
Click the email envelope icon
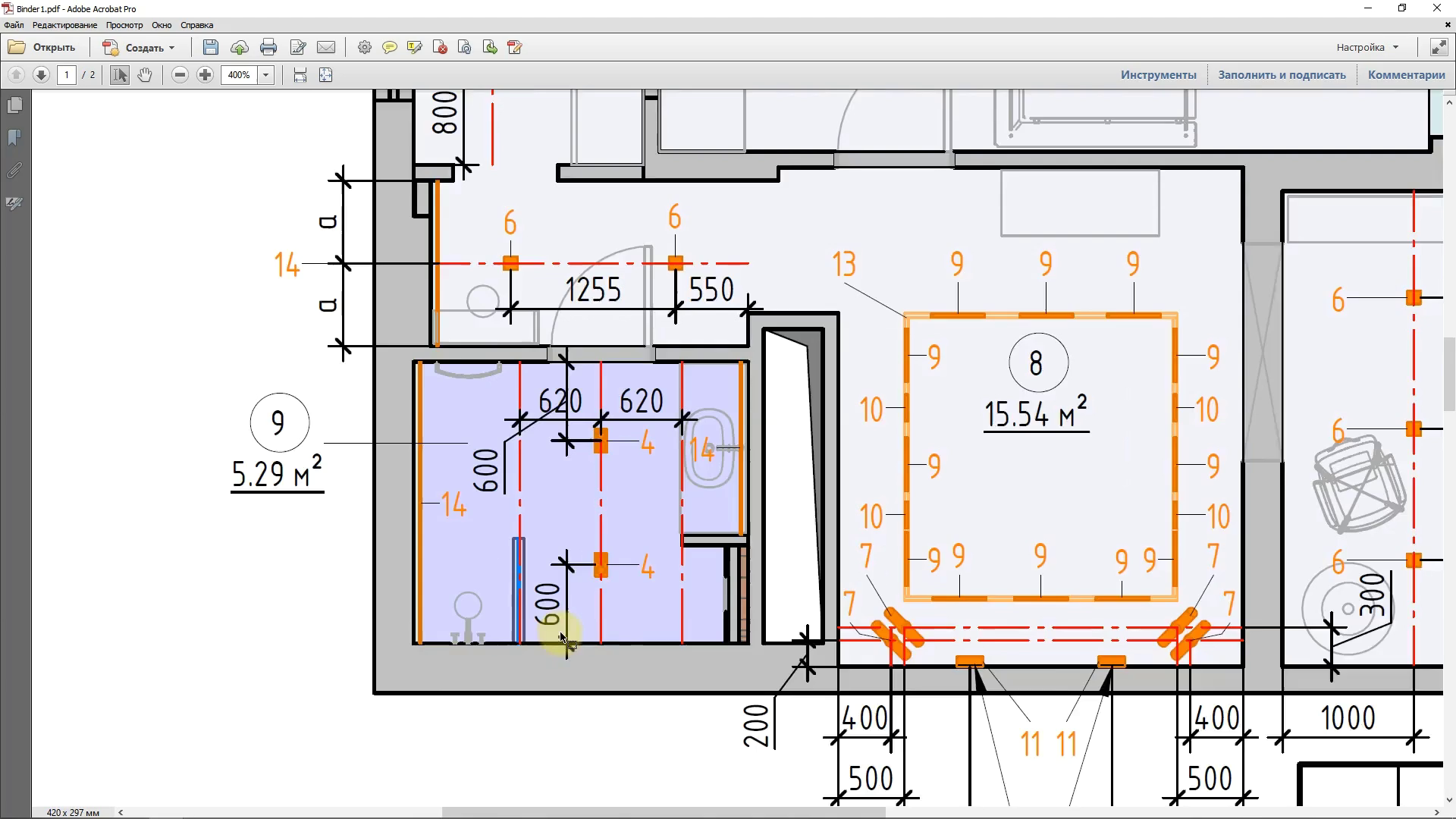pyautogui.click(x=326, y=48)
